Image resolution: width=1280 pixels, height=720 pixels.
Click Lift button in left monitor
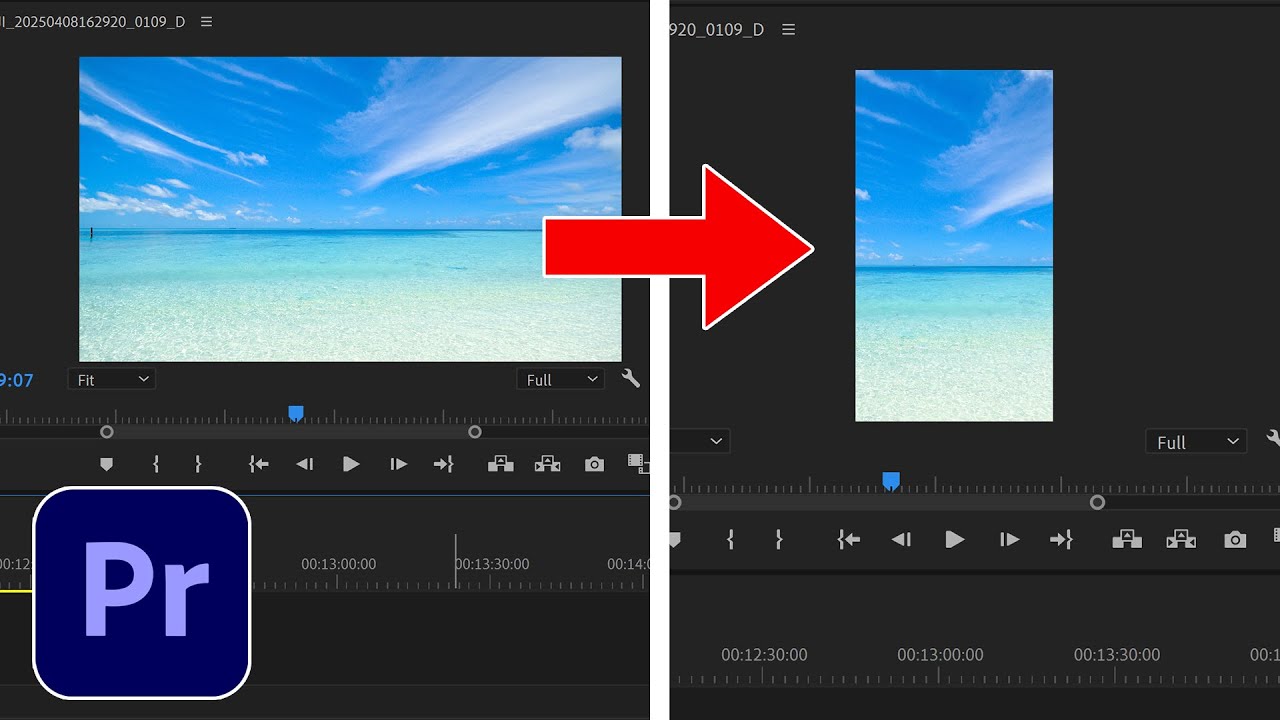[x=500, y=464]
